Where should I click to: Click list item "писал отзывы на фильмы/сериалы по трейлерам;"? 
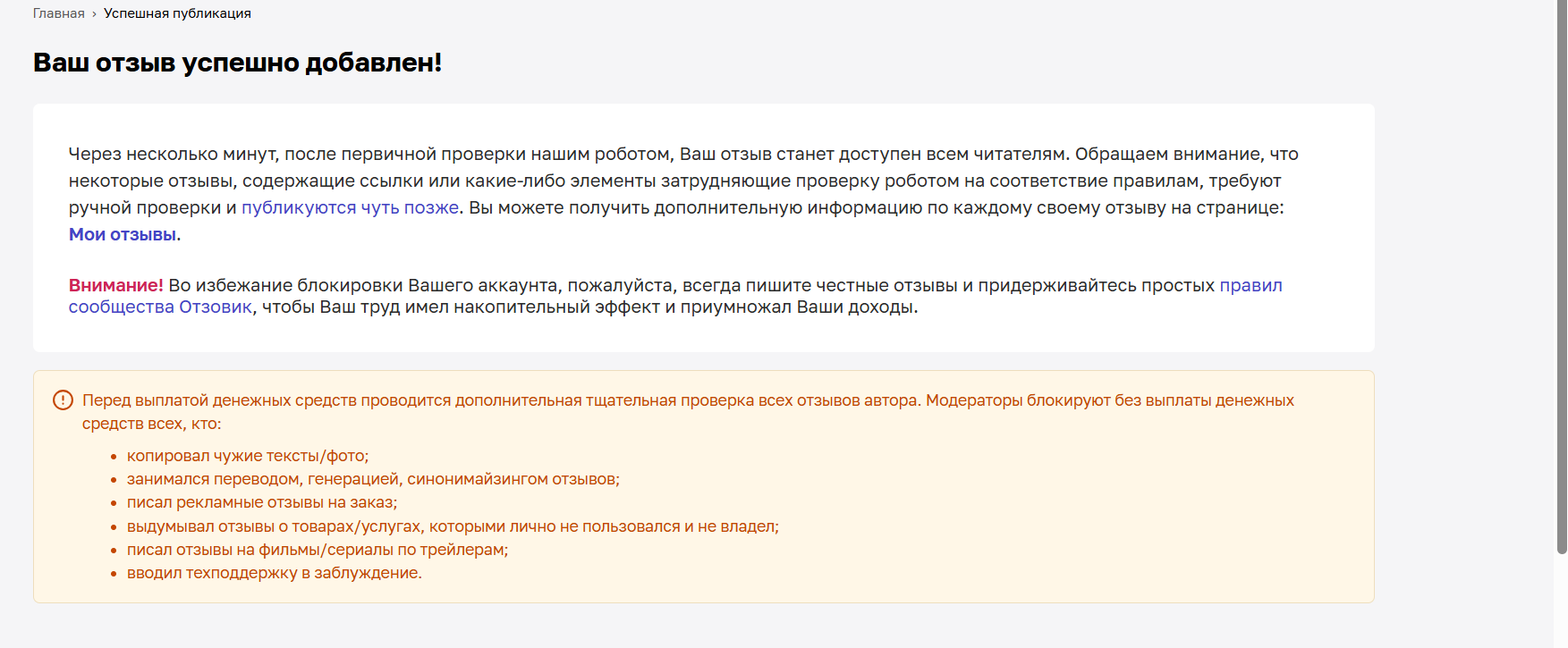click(x=318, y=550)
